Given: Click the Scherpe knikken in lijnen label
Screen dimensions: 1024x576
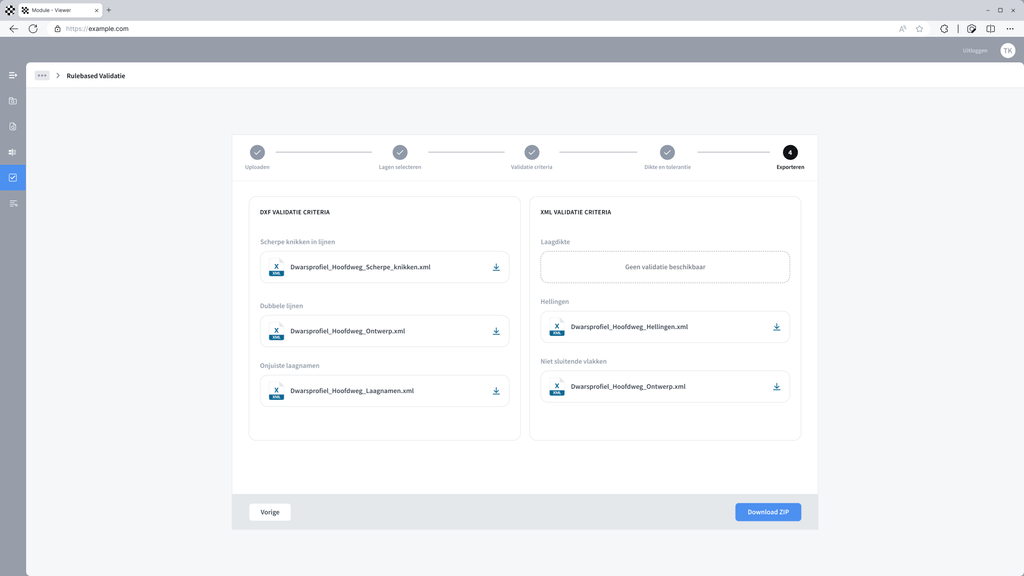Looking at the screenshot, I should (x=297, y=242).
